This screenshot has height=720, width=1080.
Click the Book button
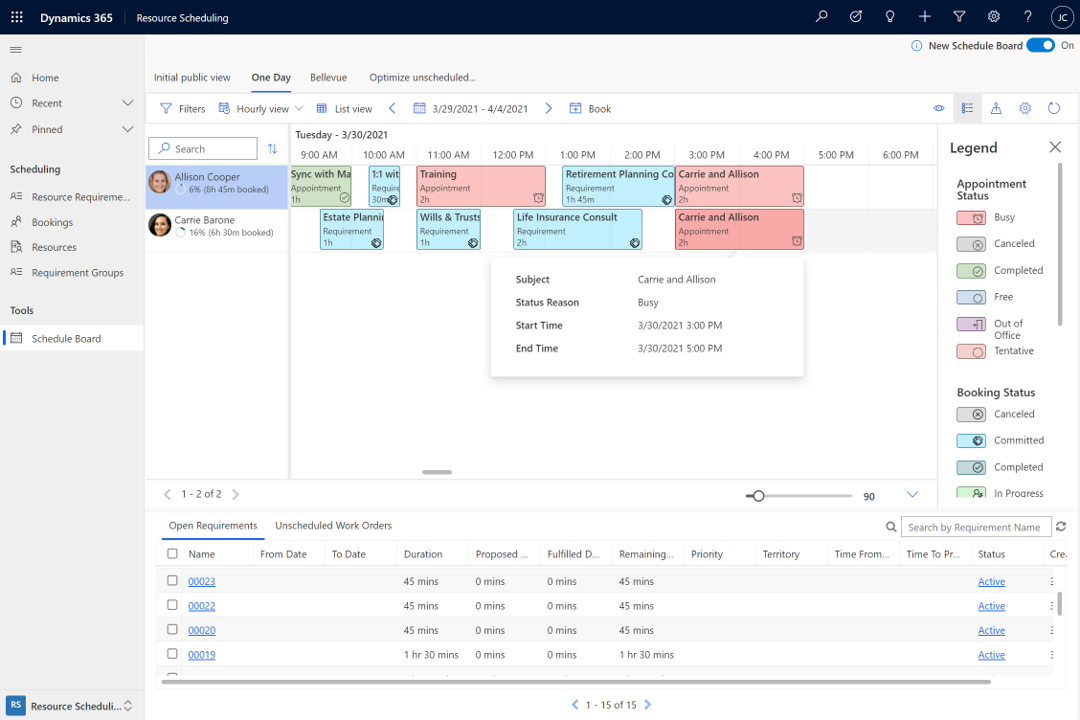[590, 108]
